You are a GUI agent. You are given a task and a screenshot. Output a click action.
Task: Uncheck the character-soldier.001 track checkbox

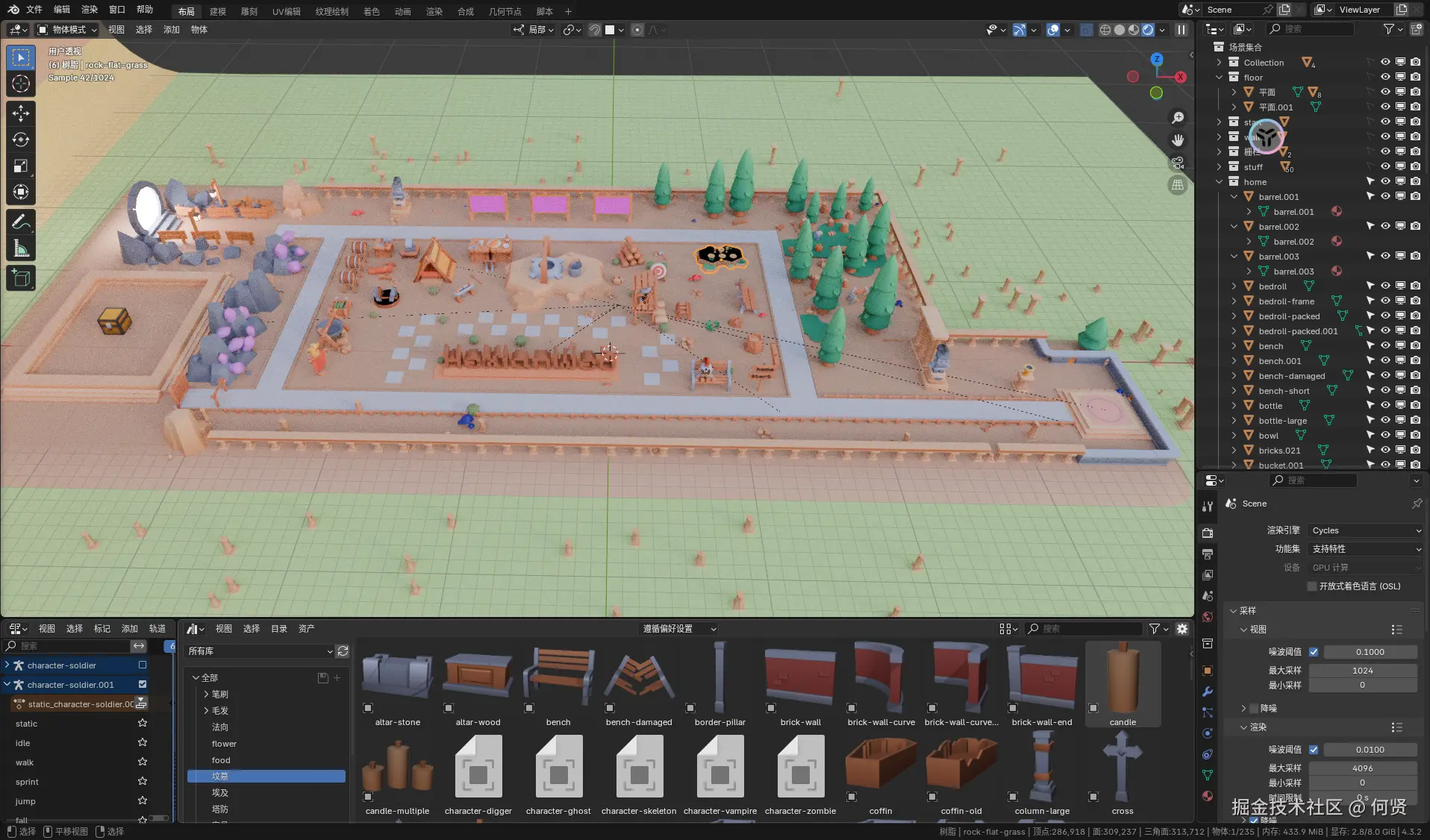coord(143,684)
